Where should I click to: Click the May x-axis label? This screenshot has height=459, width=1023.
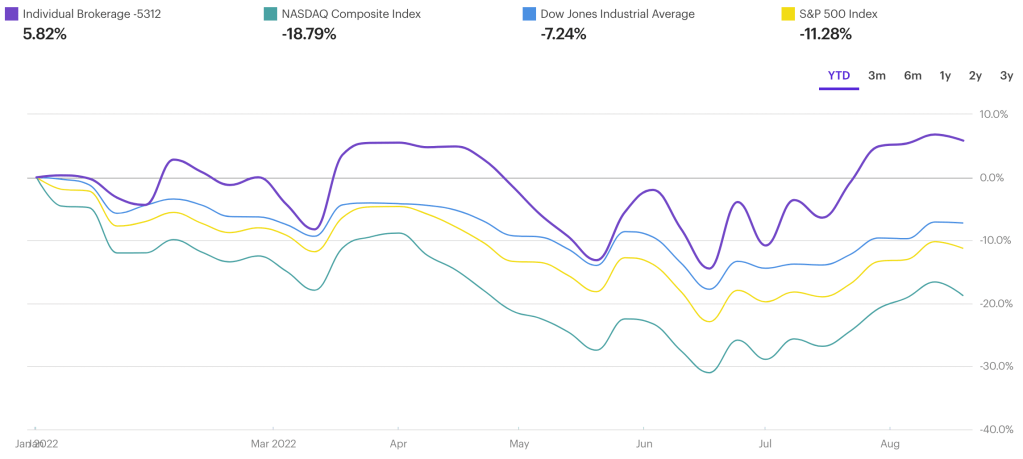tap(519, 442)
